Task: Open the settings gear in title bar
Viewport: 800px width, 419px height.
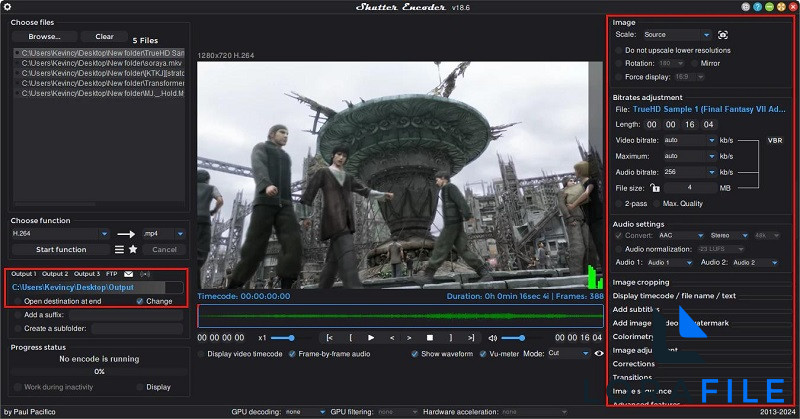Action: tap(7, 7)
